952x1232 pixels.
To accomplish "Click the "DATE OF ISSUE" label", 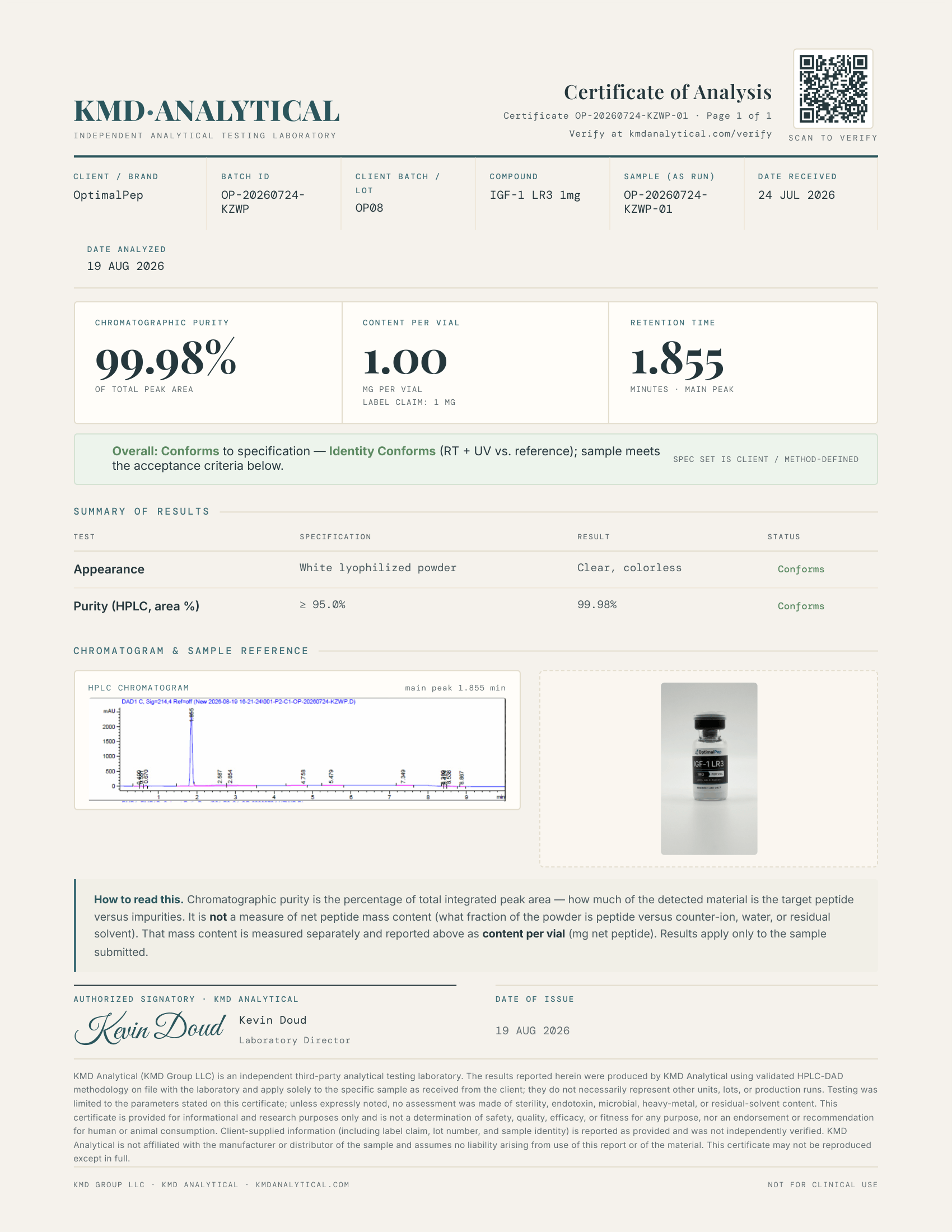I will point(535,999).
